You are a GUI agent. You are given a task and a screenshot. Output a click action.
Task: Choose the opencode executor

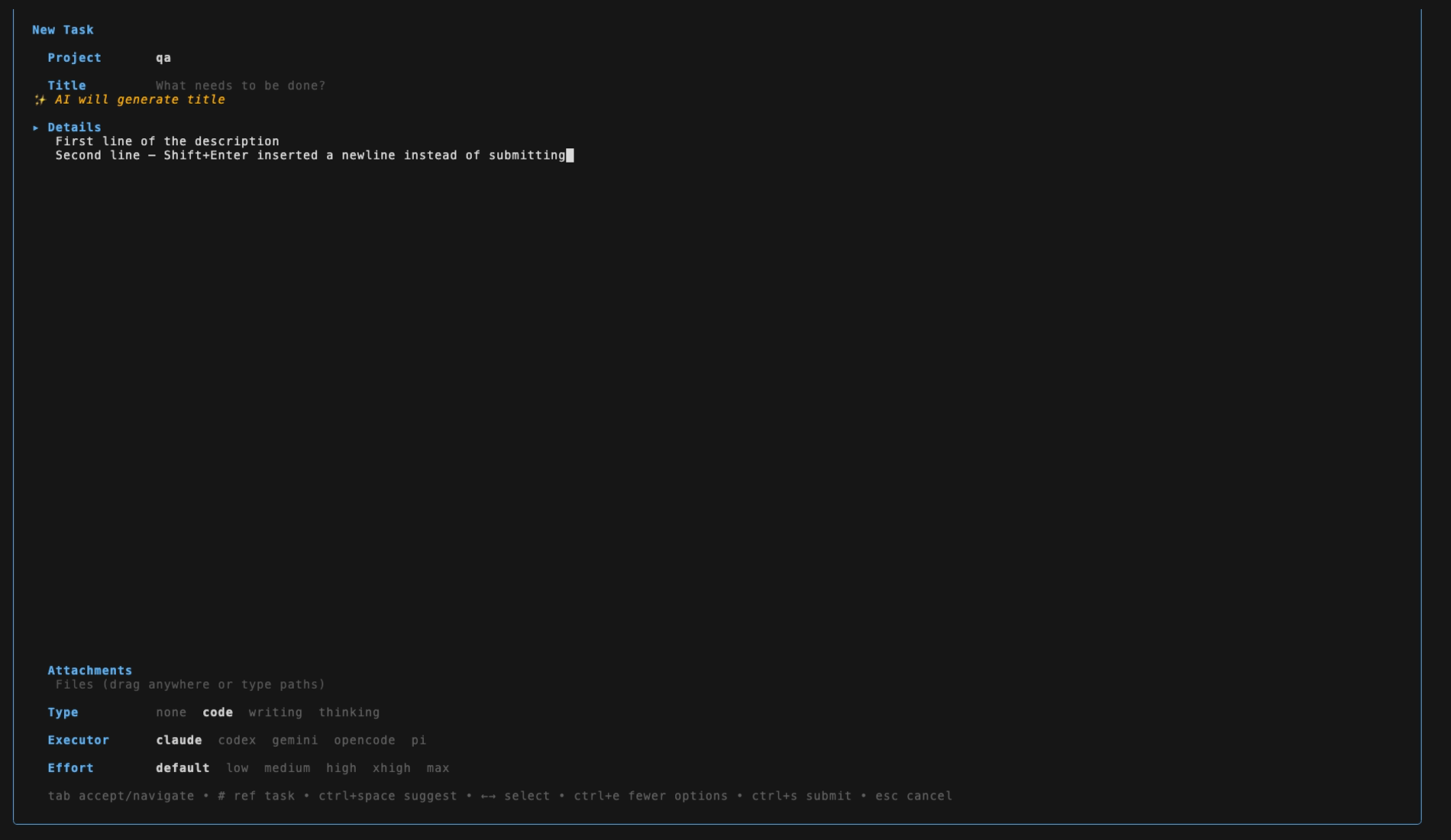click(364, 740)
